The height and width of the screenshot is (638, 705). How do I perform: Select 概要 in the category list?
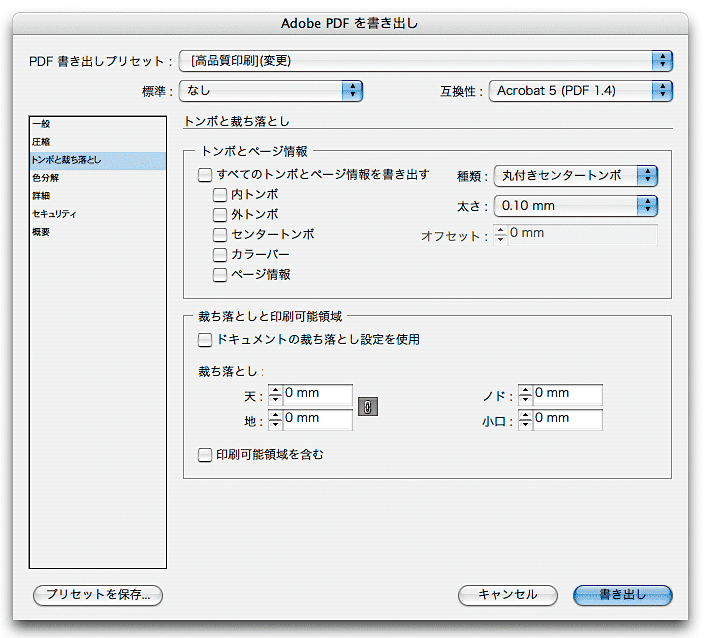click(x=98, y=232)
